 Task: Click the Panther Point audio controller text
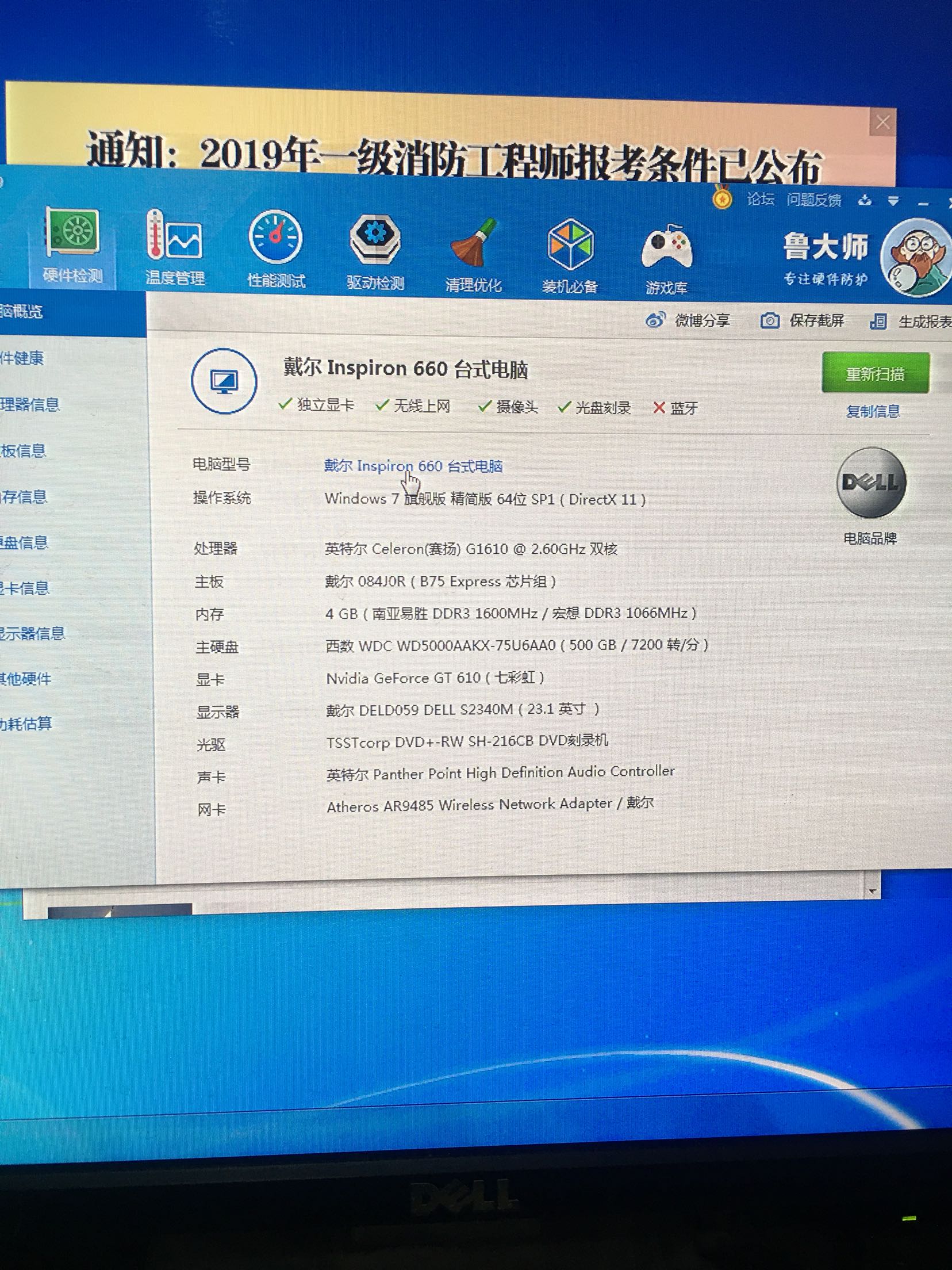[x=501, y=773]
